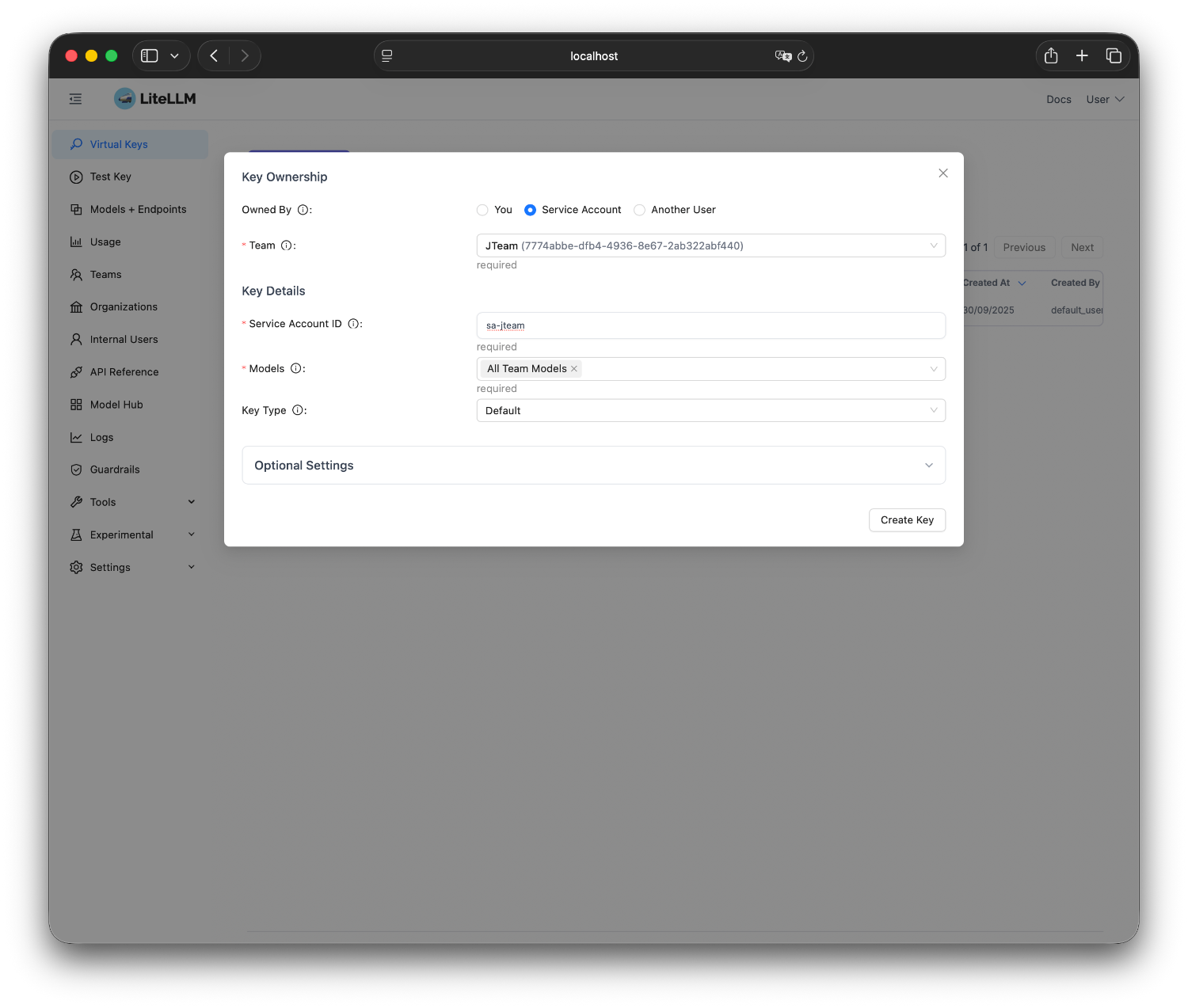Go to Model Hub in the sidebar
This screenshot has width=1188, height=1008.
tap(116, 405)
